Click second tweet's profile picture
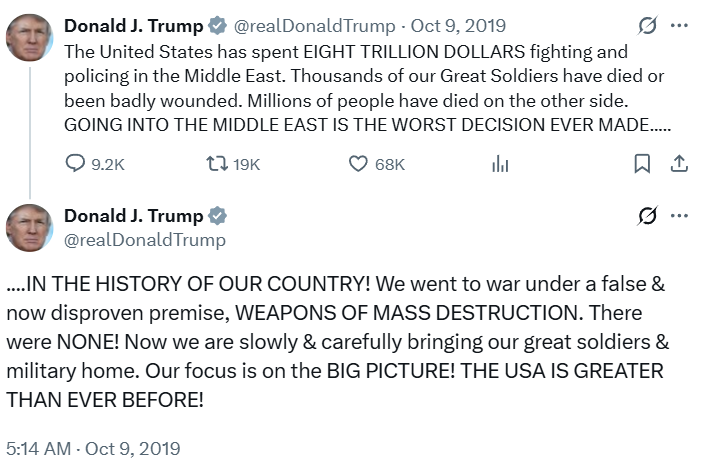703x463 pixels. click(x=29, y=227)
